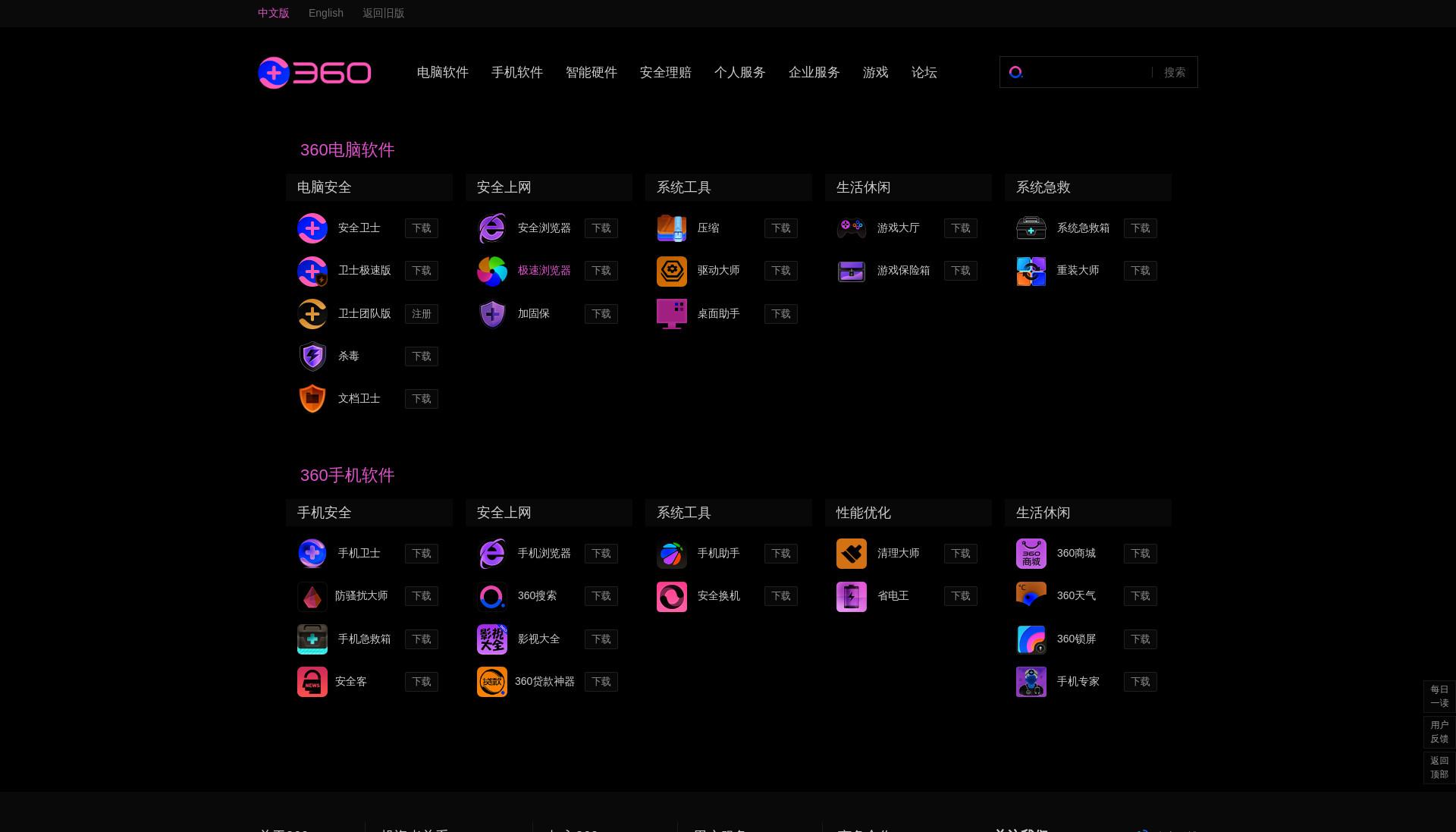This screenshot has height=832, width=1456.
Task: Open the 手机卫士 icon
Action: pos(312,554)
